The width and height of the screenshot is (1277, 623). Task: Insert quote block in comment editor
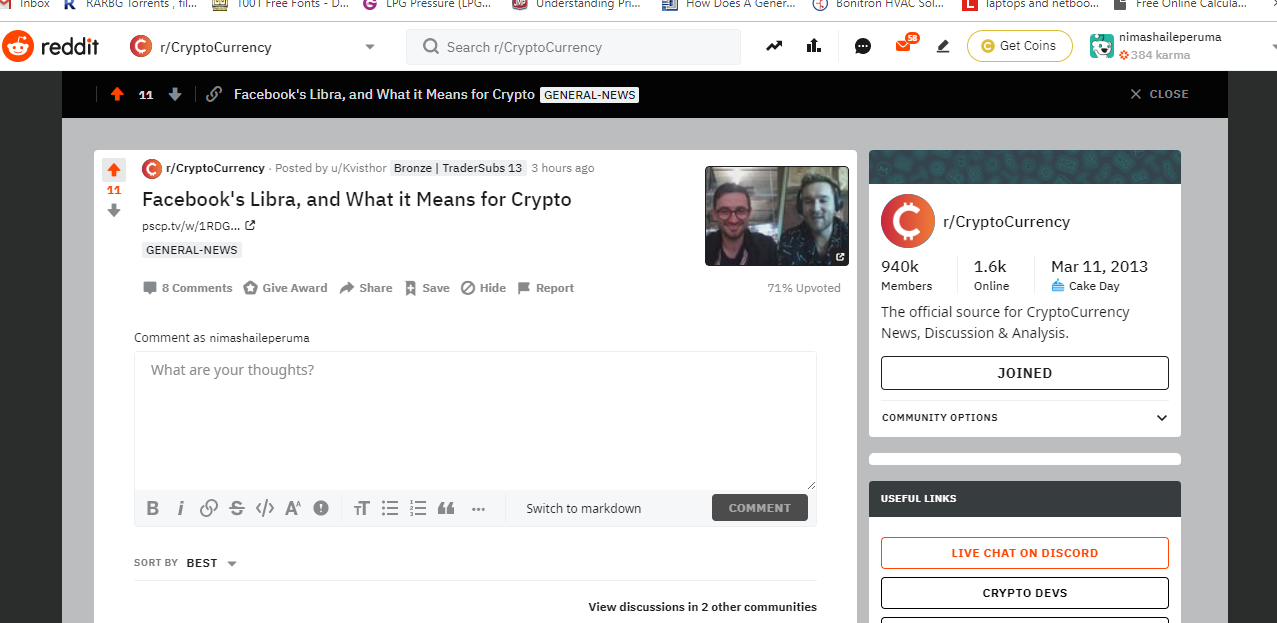[x=446, y=508]
